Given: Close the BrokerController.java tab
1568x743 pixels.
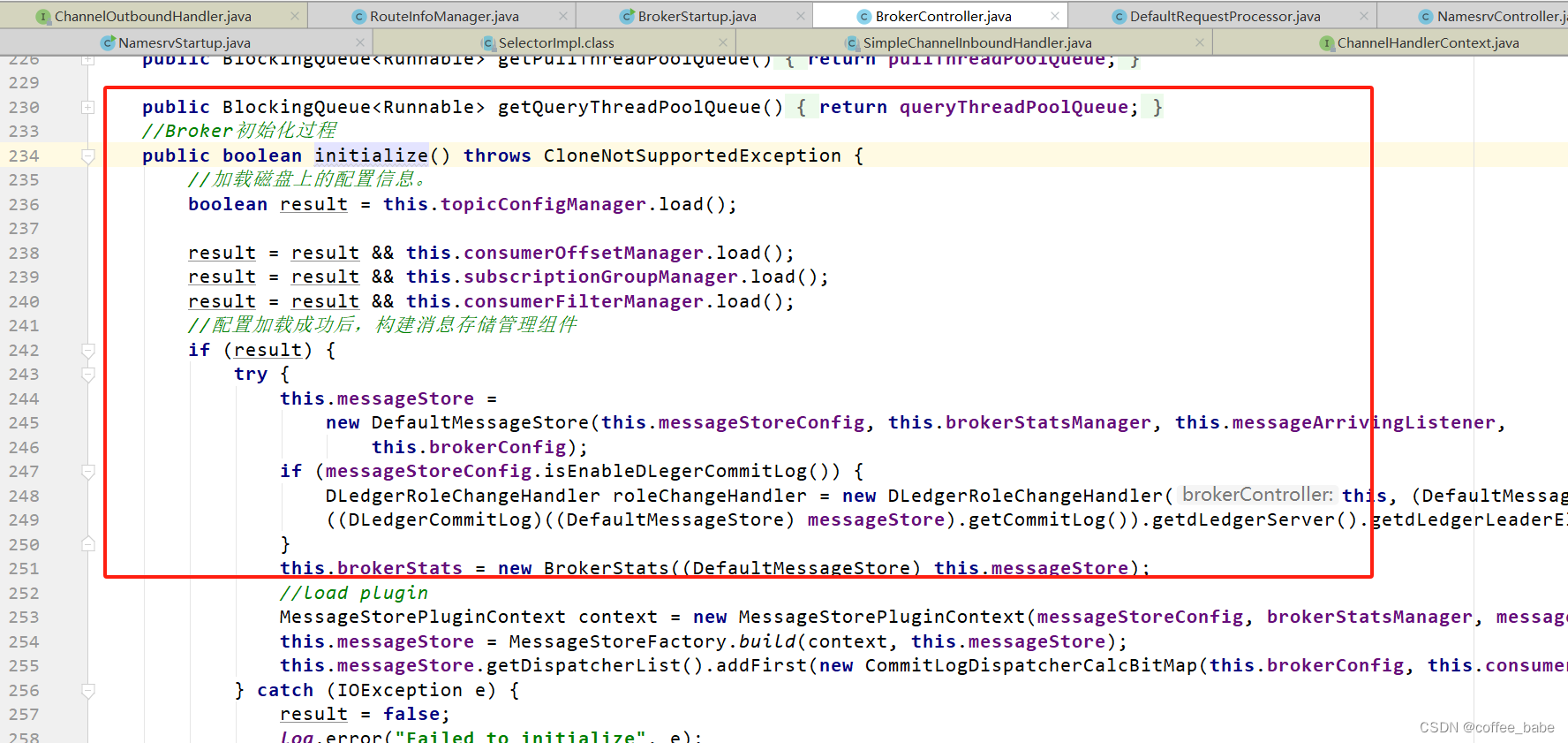Looking at the screenshot, I should pyautogui.click(x=1055, y=16).
